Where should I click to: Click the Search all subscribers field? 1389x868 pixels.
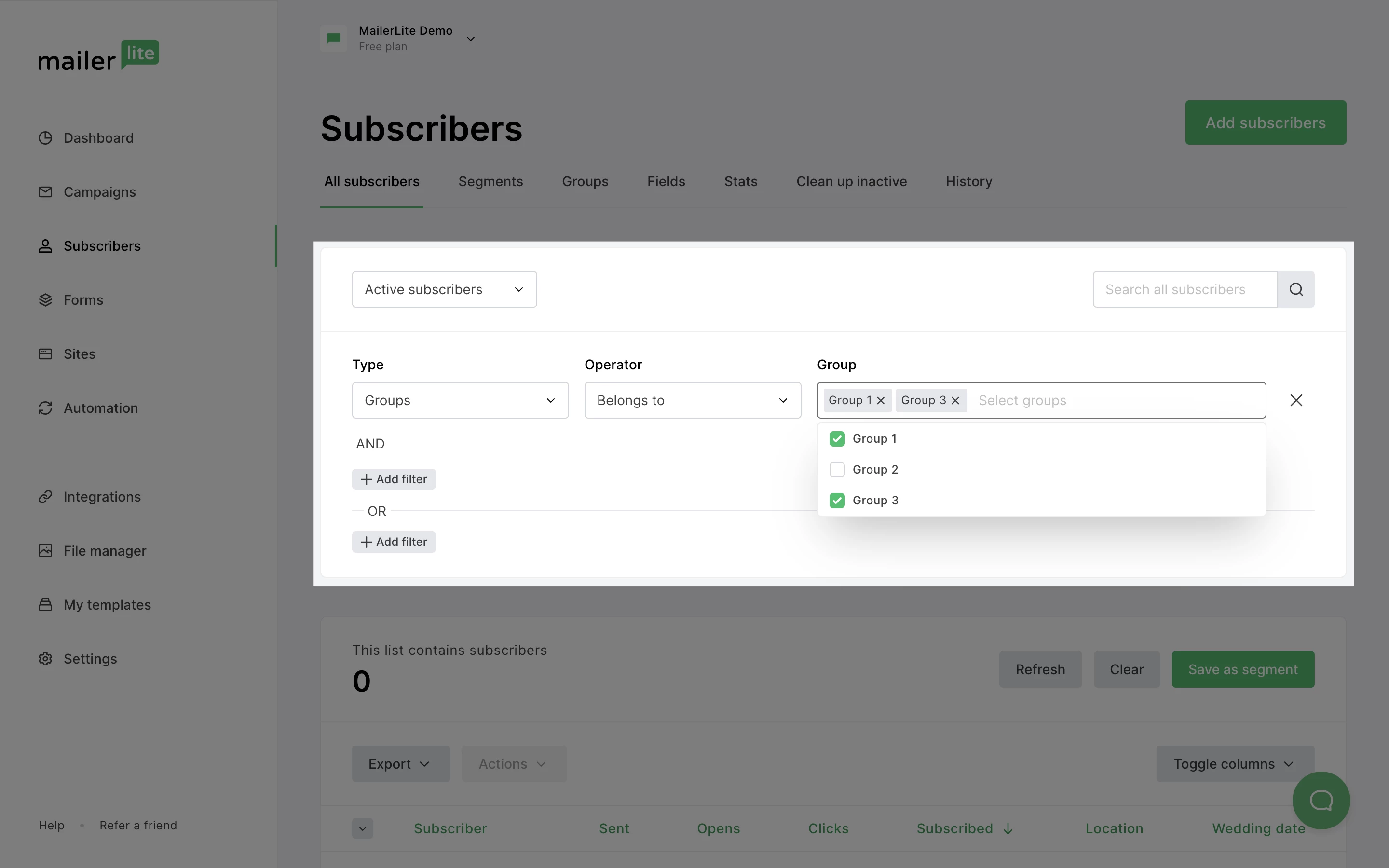(x=1185, y=289)
